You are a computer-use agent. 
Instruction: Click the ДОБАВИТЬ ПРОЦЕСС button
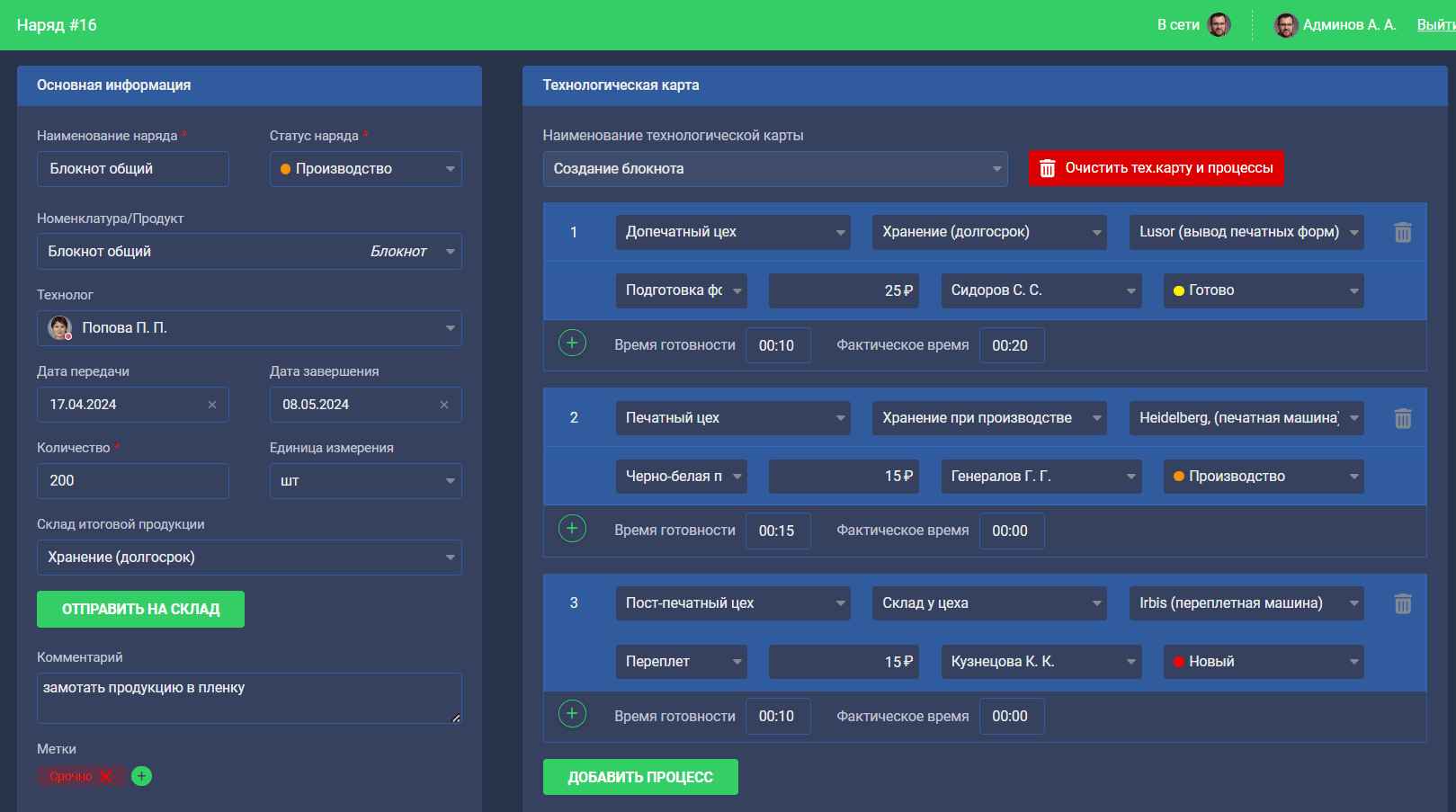click(x=640, y=777)
